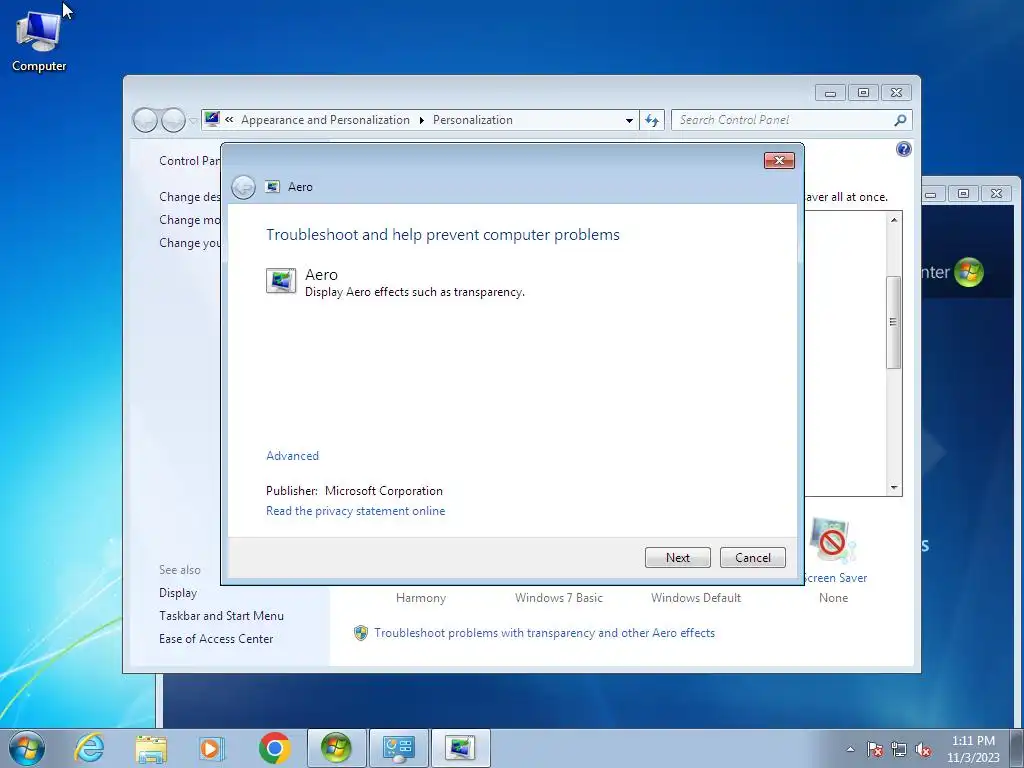Click the muted volume tray icon
The width and height of the screenshot is (1024, 768).
pos(923,749)
